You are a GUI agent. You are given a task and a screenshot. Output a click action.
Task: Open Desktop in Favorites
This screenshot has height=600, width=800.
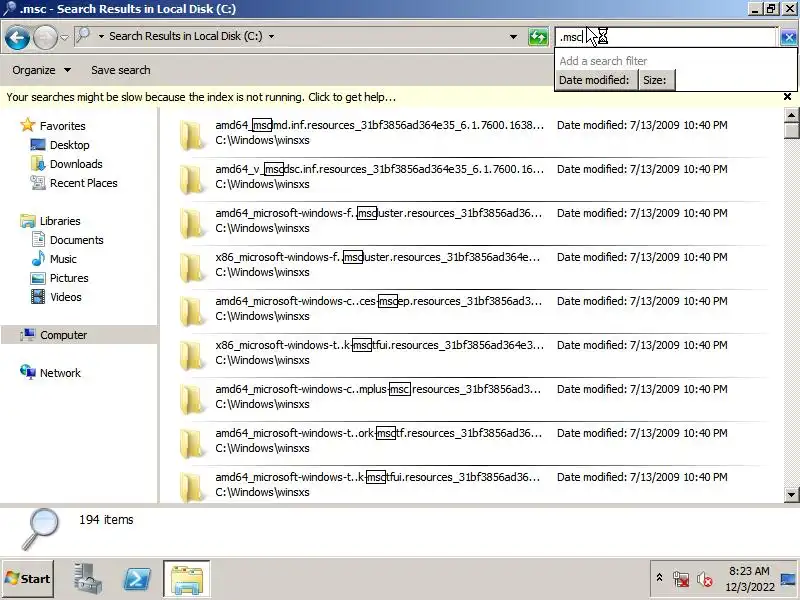pos(69,145)
